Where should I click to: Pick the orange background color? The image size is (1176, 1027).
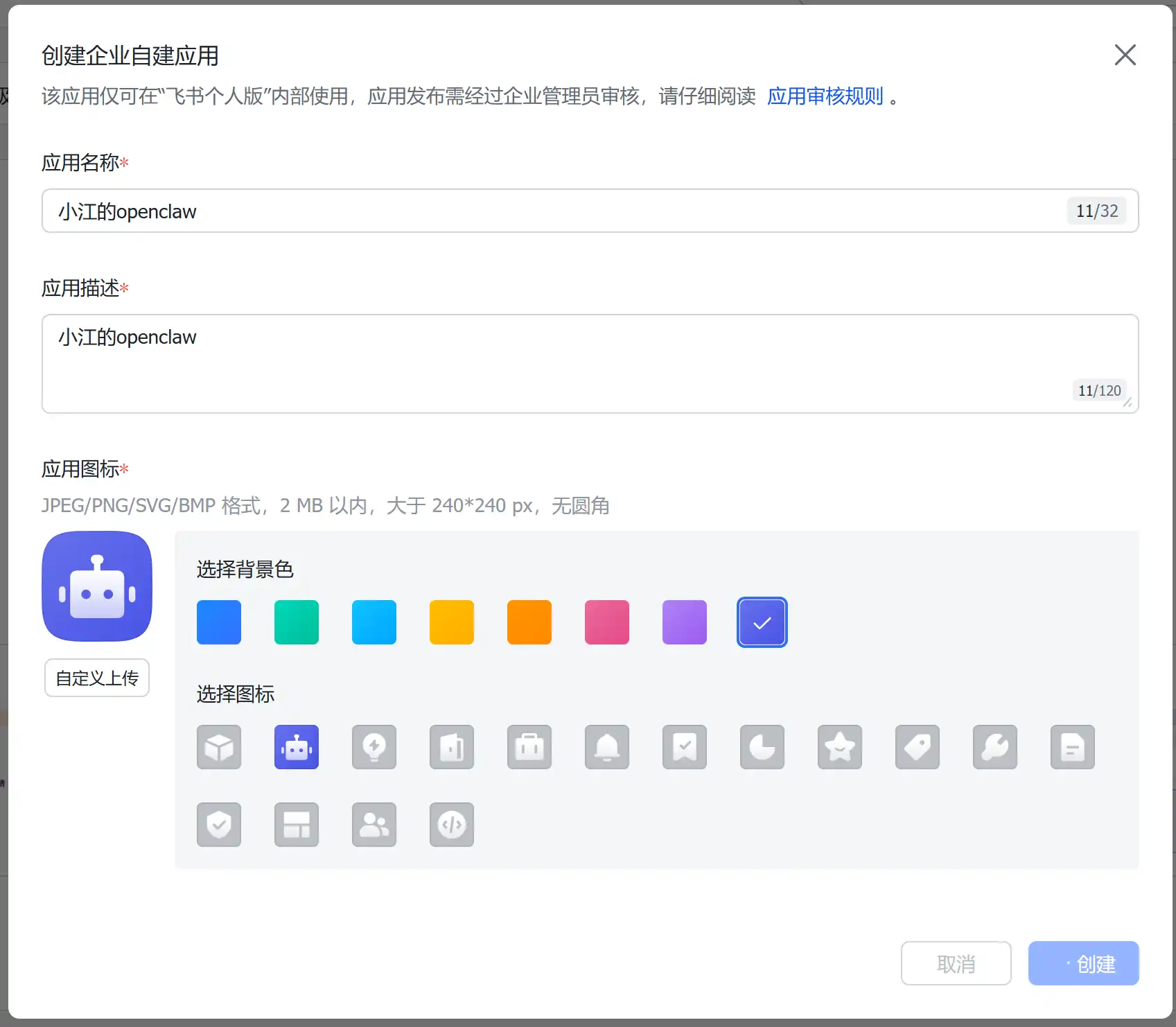pos(529,622)
